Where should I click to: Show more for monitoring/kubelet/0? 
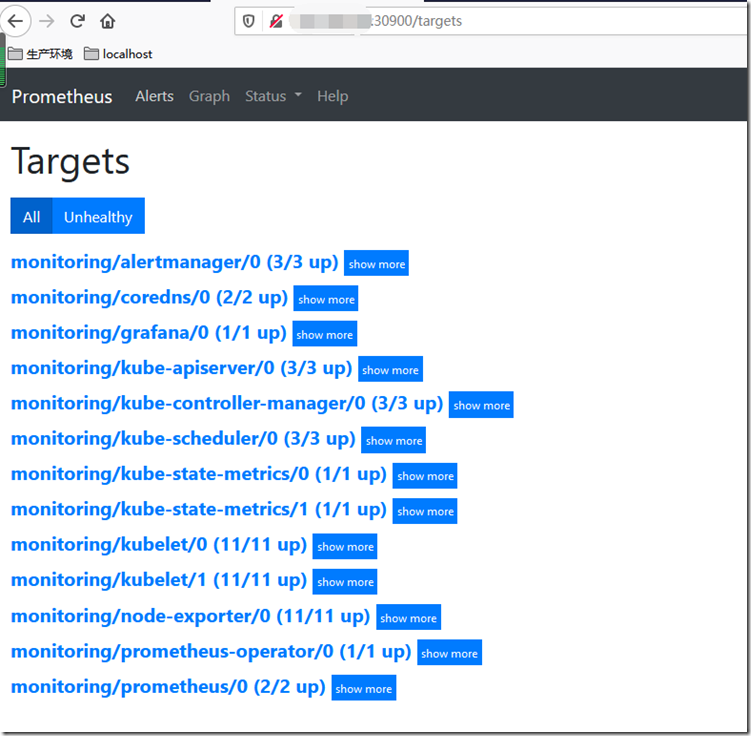(345, 547)
